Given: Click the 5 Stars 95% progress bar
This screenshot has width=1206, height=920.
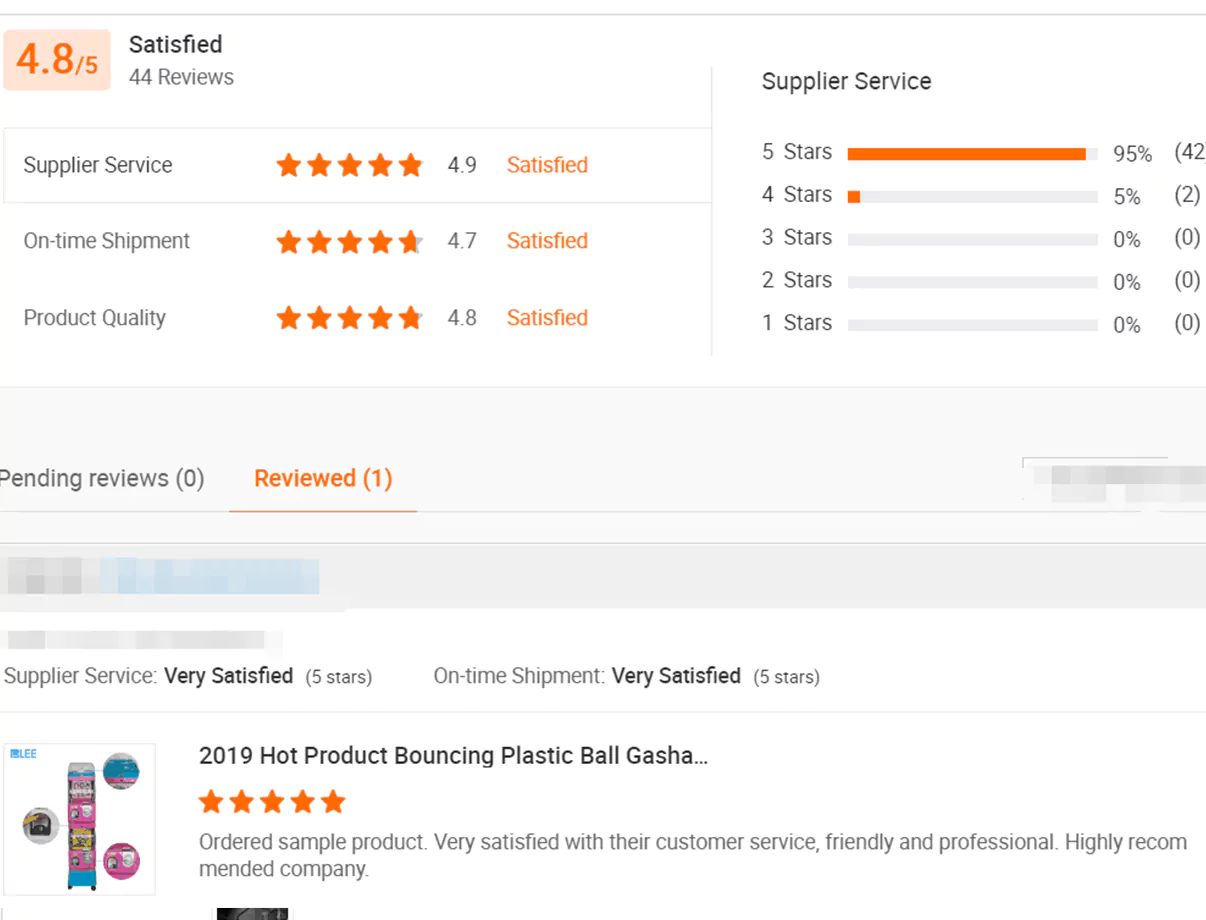Looking at the screenshot, I should click(972, 154).
